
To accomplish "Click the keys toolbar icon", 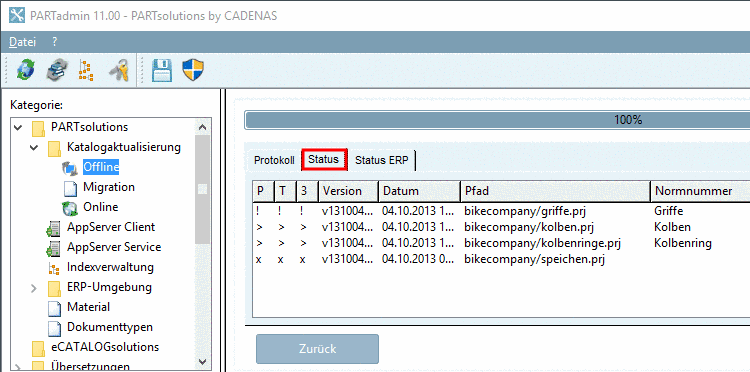I will click(119, 70).
